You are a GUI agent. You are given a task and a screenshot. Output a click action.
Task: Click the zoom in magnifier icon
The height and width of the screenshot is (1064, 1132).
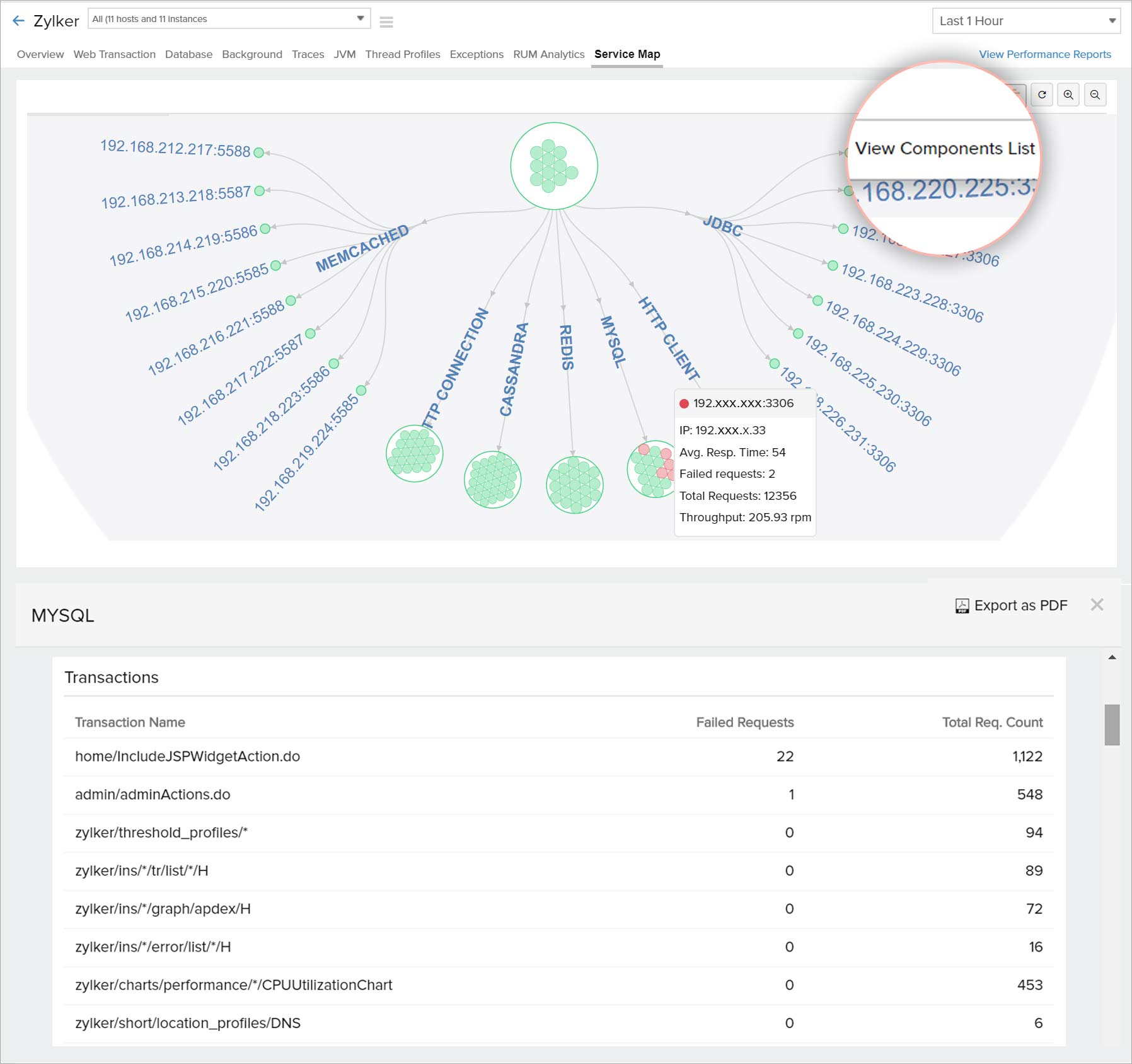pyautogui.click(x=1068, y=95)
